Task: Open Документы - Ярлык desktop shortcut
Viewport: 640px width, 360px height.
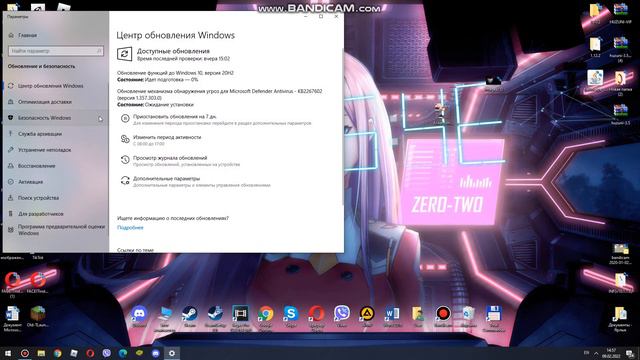Action: (620, 319)
